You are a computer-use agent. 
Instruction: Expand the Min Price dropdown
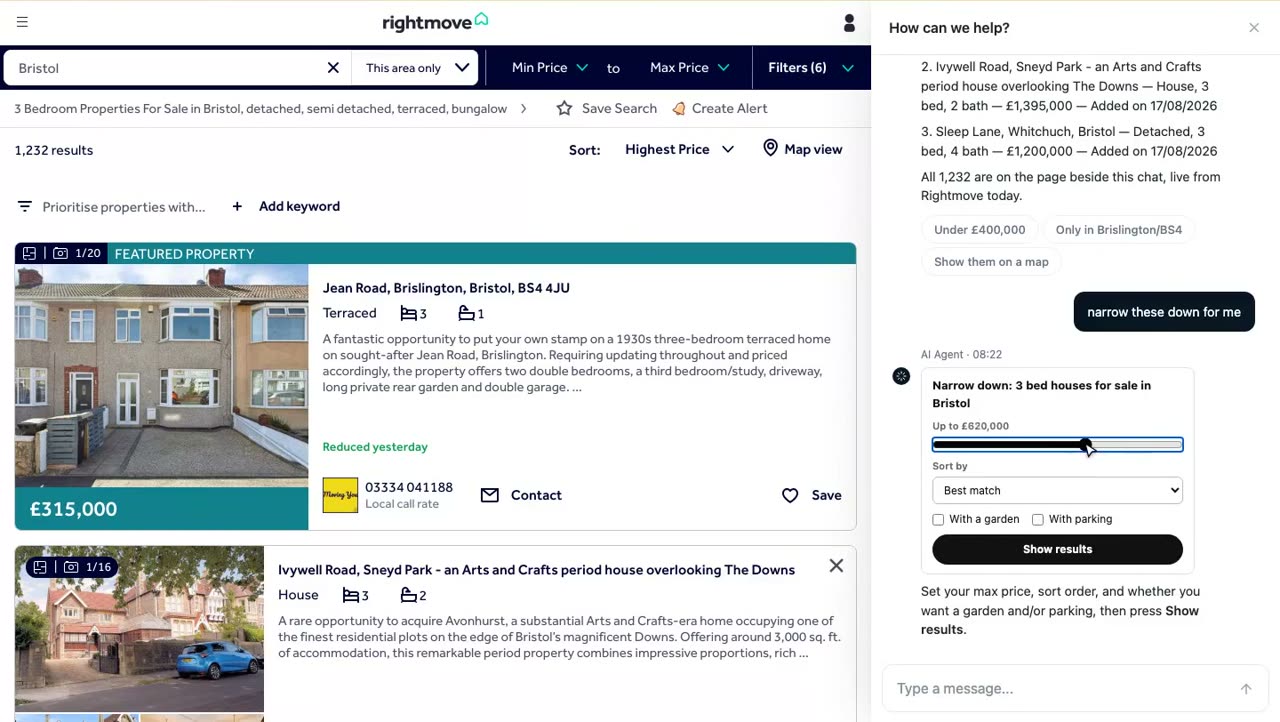click(x=549, y=68)
